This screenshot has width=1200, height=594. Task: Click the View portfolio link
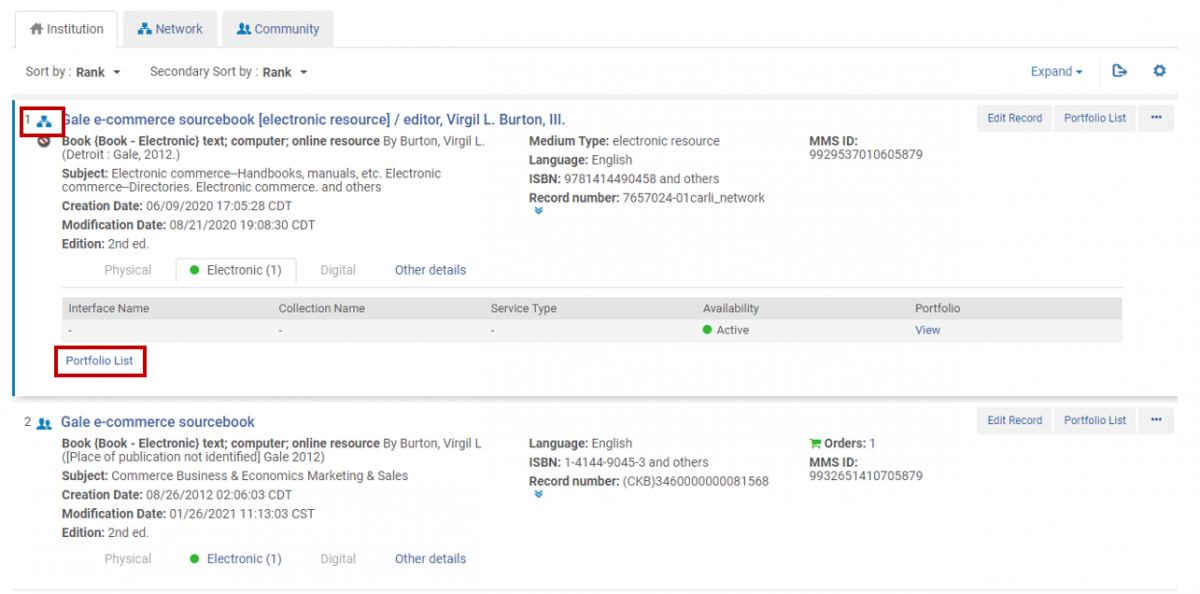tap(927, 330)
